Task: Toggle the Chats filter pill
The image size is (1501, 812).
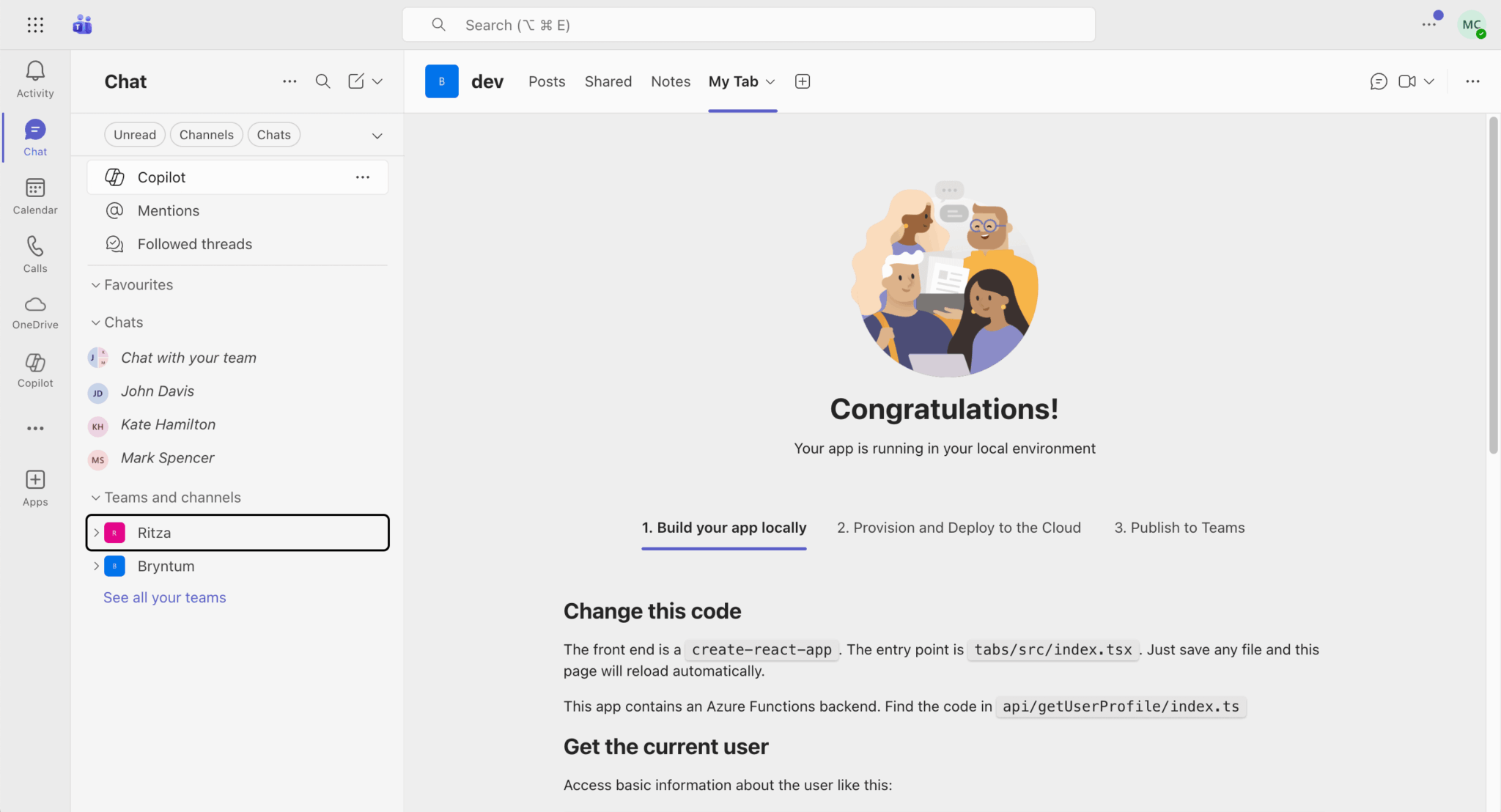Action: pos(273,135)
